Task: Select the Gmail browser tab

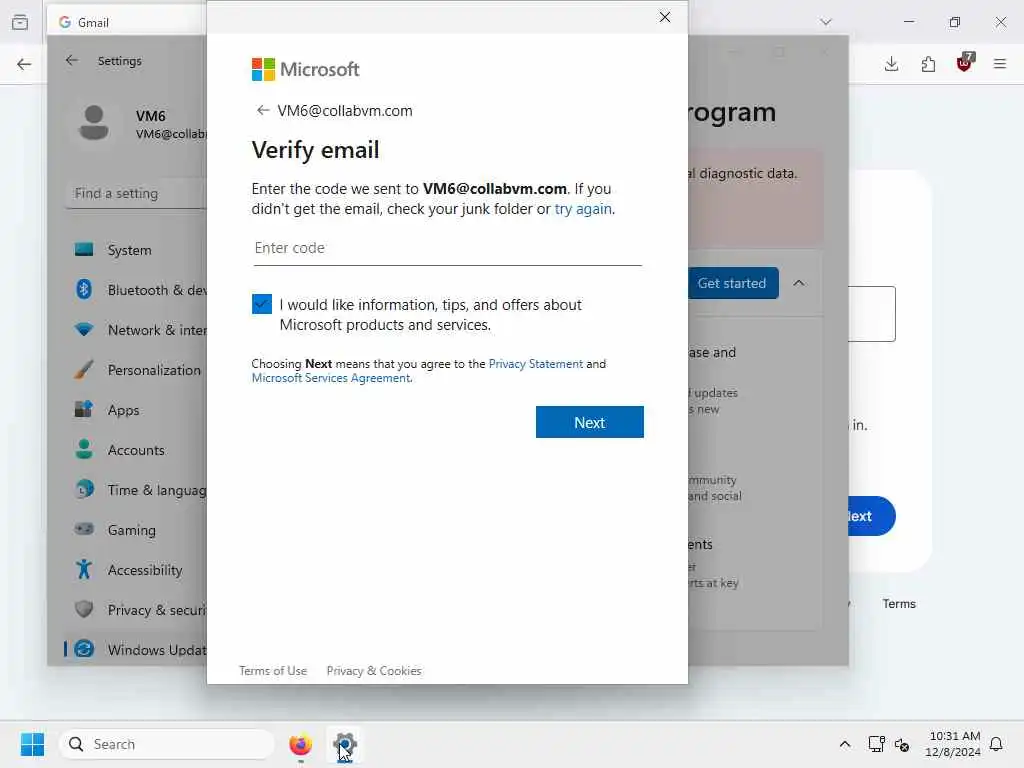Action: (x=127, y=22)
